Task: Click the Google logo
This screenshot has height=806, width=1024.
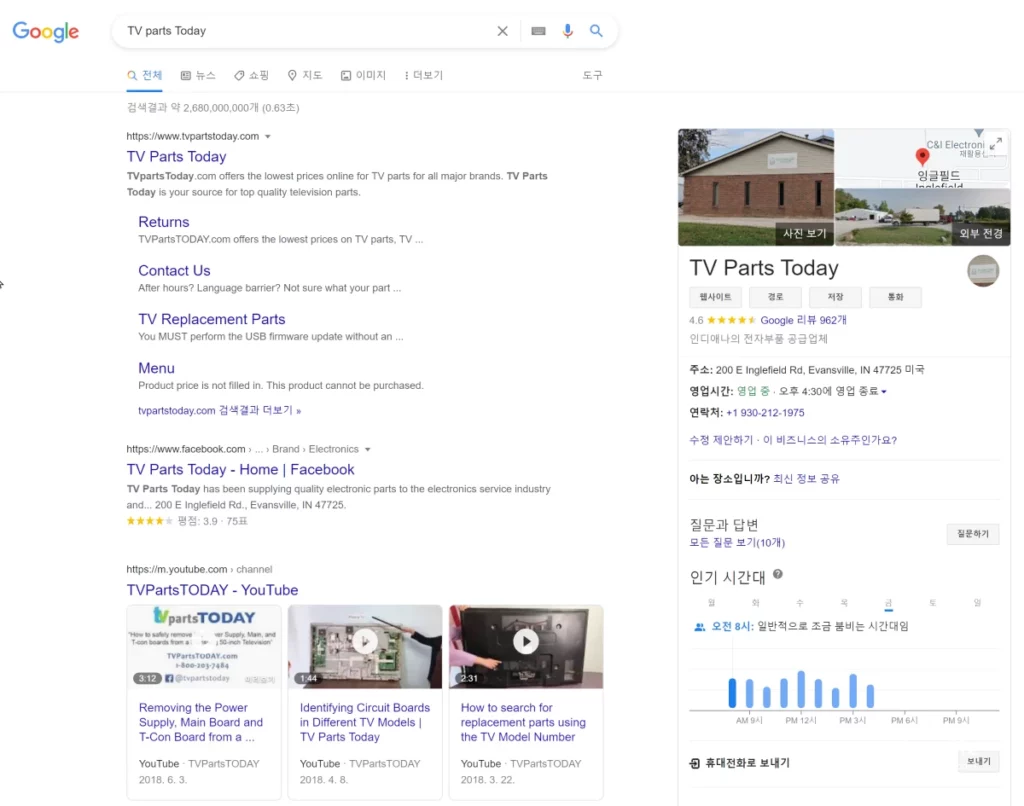Action: 46,31
